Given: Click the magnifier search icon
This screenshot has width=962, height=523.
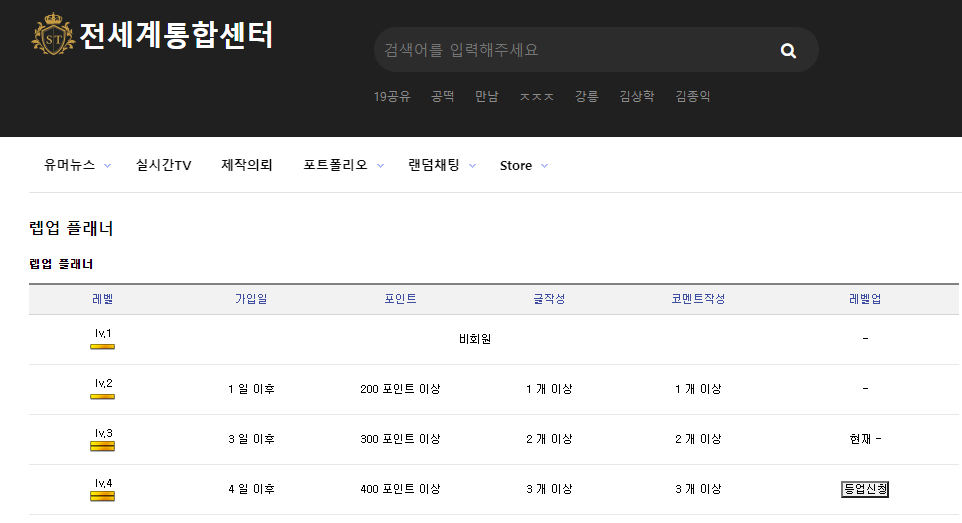Looking at the screenshot, I should click(x=788, y=51).
